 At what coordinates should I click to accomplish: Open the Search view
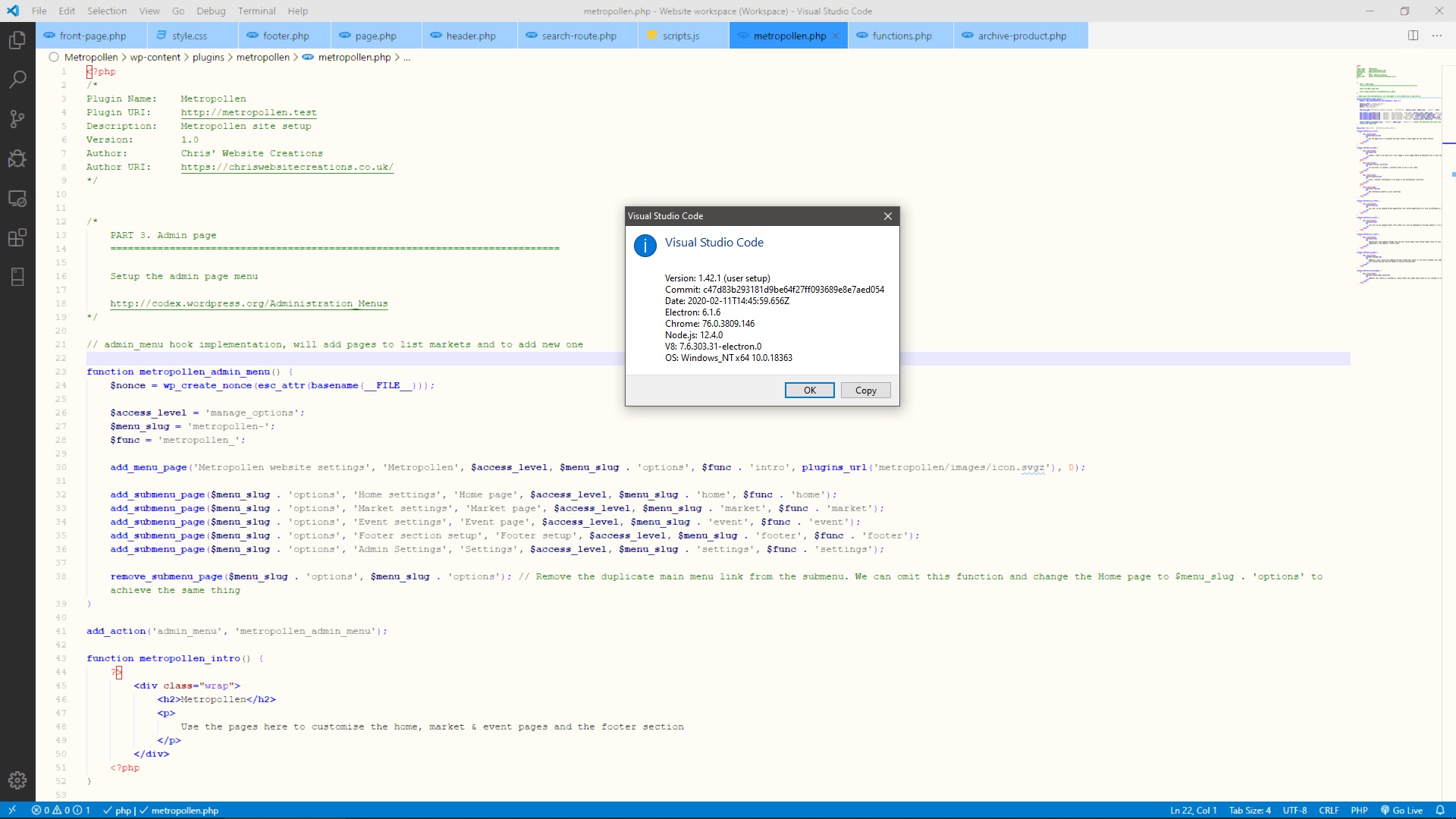pyautogui.click(x=17, y=79)
